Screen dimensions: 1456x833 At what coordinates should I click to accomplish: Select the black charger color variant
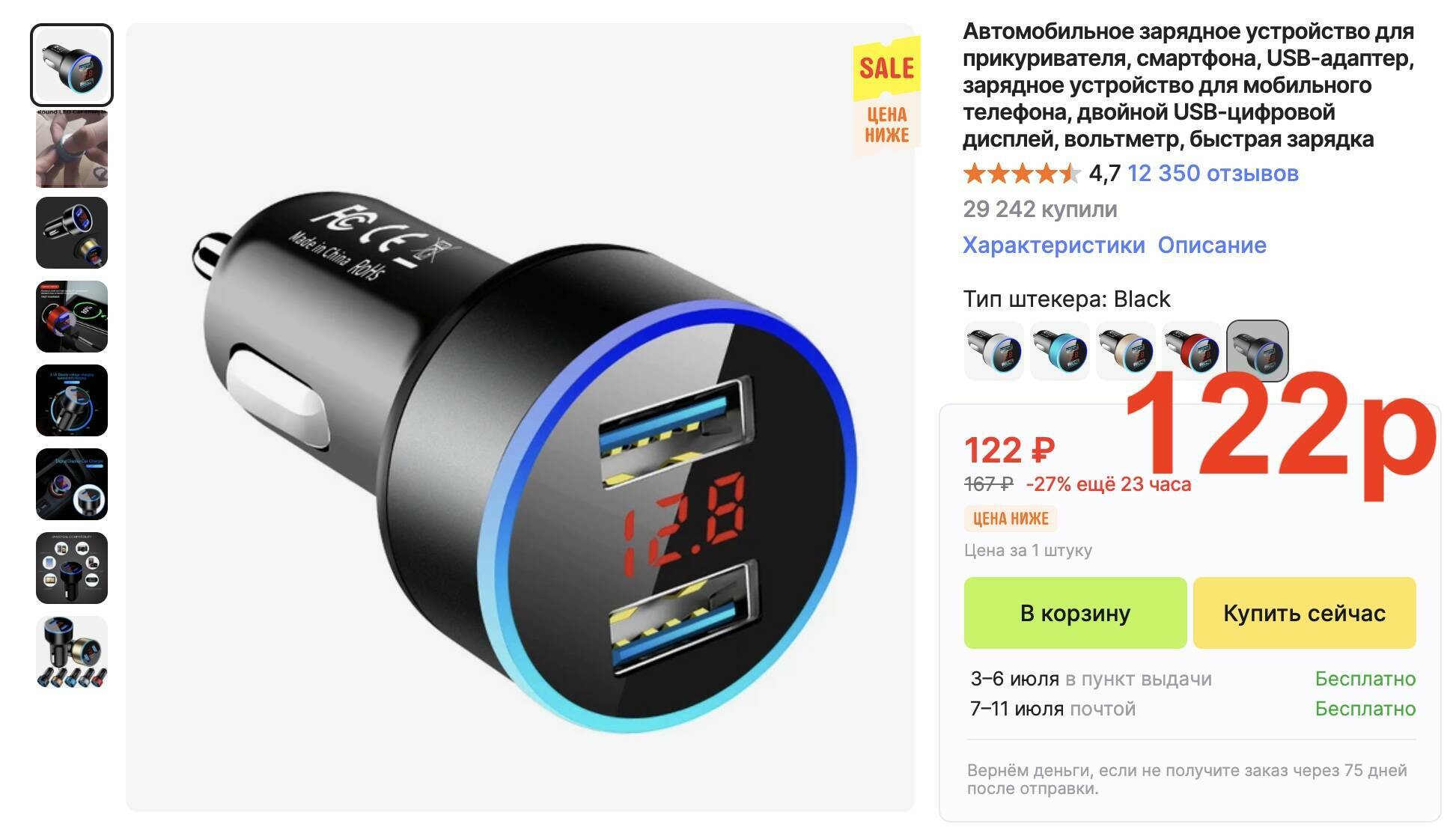(1258, 351)
